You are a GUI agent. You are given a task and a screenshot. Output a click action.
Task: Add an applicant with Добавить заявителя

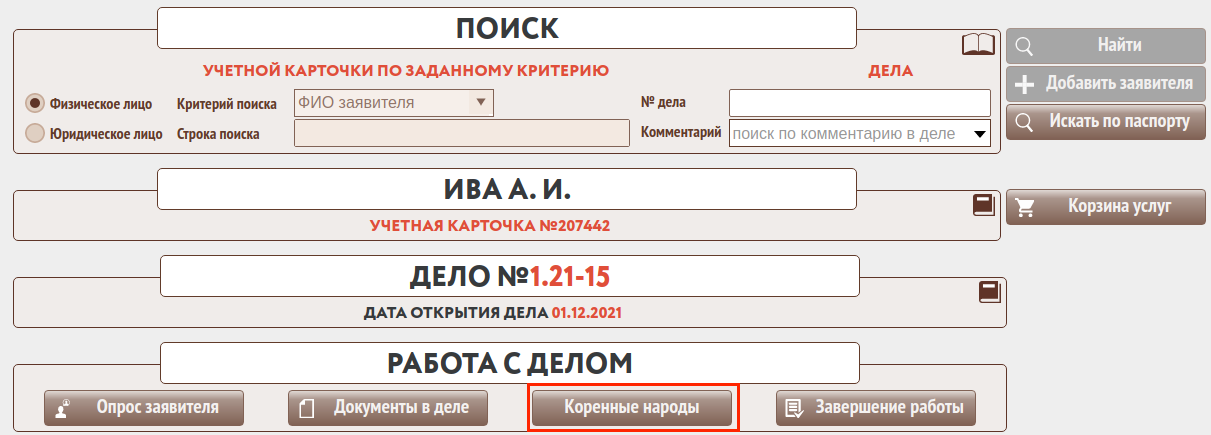click(x=1105, y=83)
